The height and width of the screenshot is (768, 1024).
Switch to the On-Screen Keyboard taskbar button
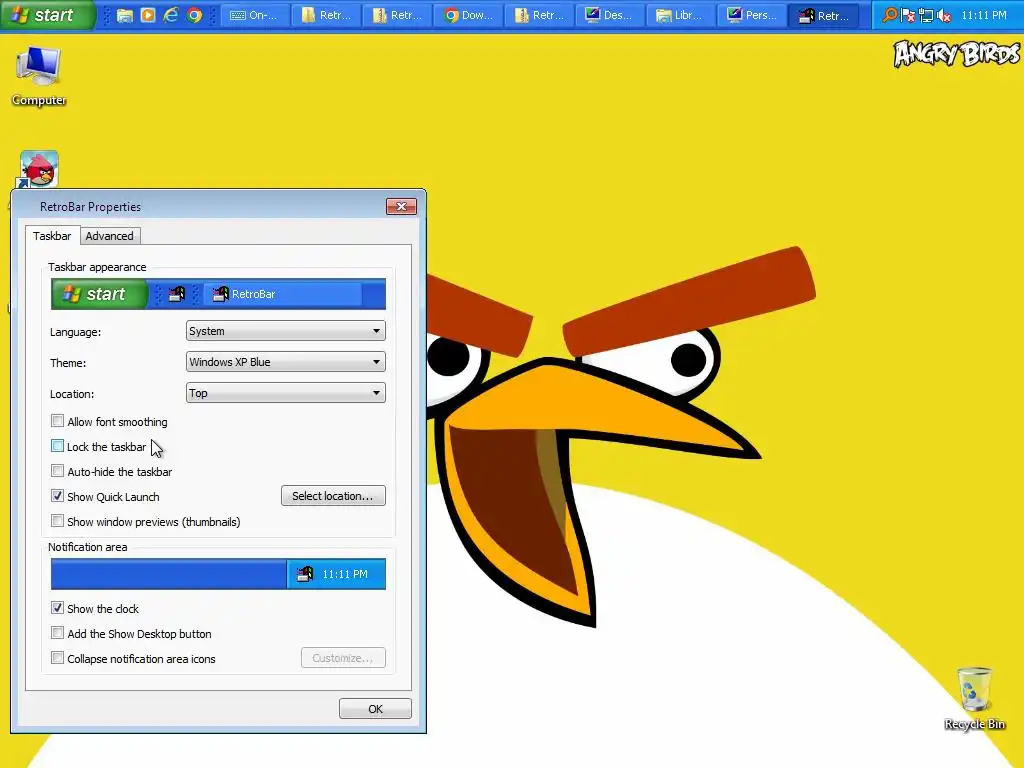(x=255, y=15)
